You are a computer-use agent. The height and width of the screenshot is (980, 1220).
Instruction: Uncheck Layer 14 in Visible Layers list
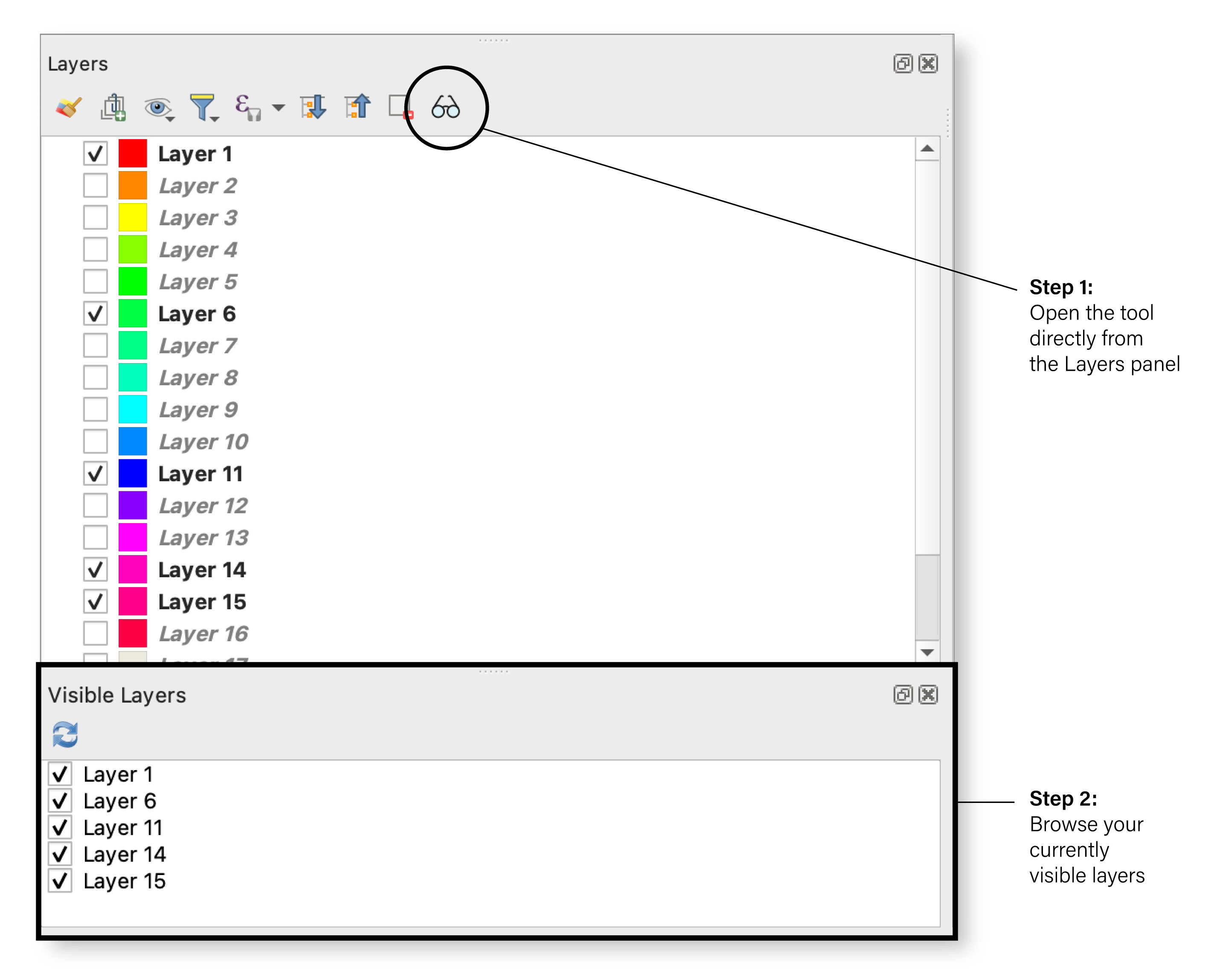point(60,854)
